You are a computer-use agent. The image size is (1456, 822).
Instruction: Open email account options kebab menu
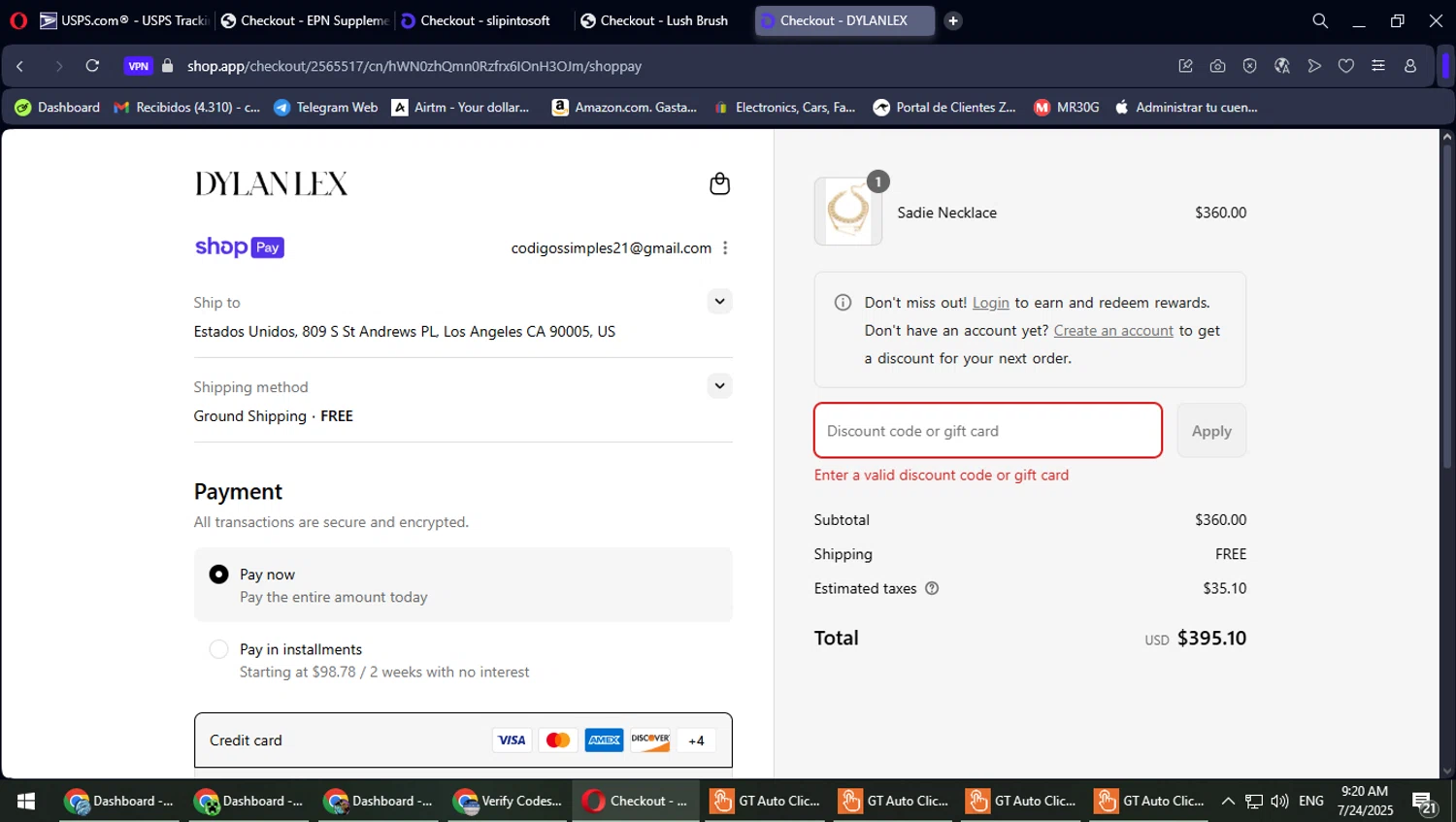(x=725, y=247)
